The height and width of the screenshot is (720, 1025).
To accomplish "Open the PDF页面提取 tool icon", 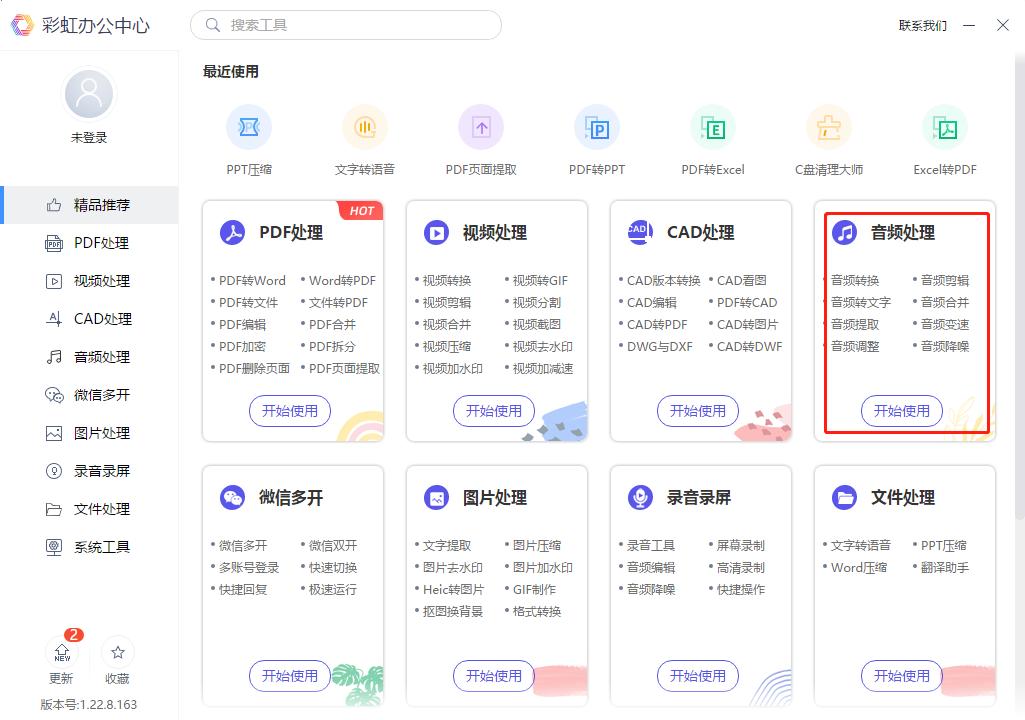I will [x=481, y=127].
